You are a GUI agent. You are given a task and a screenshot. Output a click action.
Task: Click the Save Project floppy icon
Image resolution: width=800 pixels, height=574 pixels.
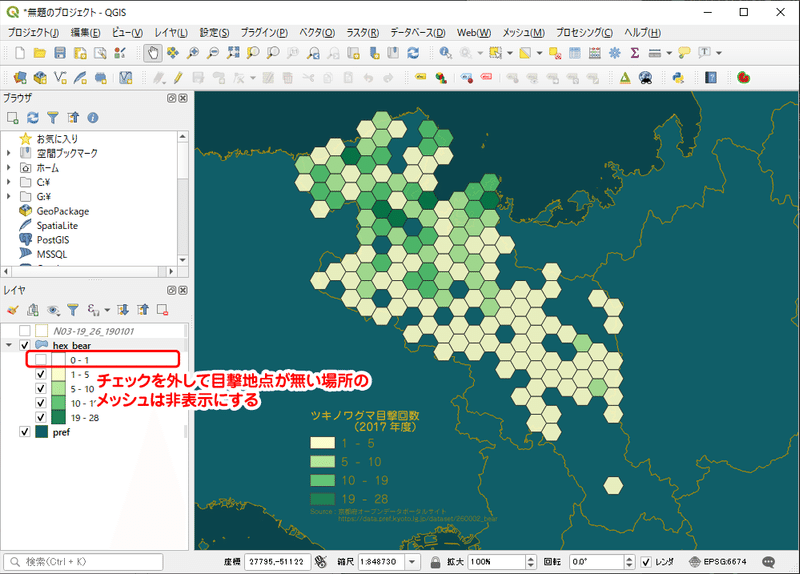(x=60, y=53)
